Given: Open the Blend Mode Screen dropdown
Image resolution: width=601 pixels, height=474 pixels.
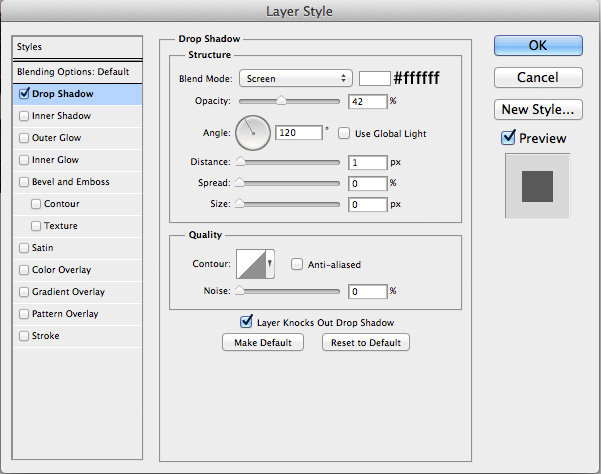Looking at the screenshot, I should (296, 79).
